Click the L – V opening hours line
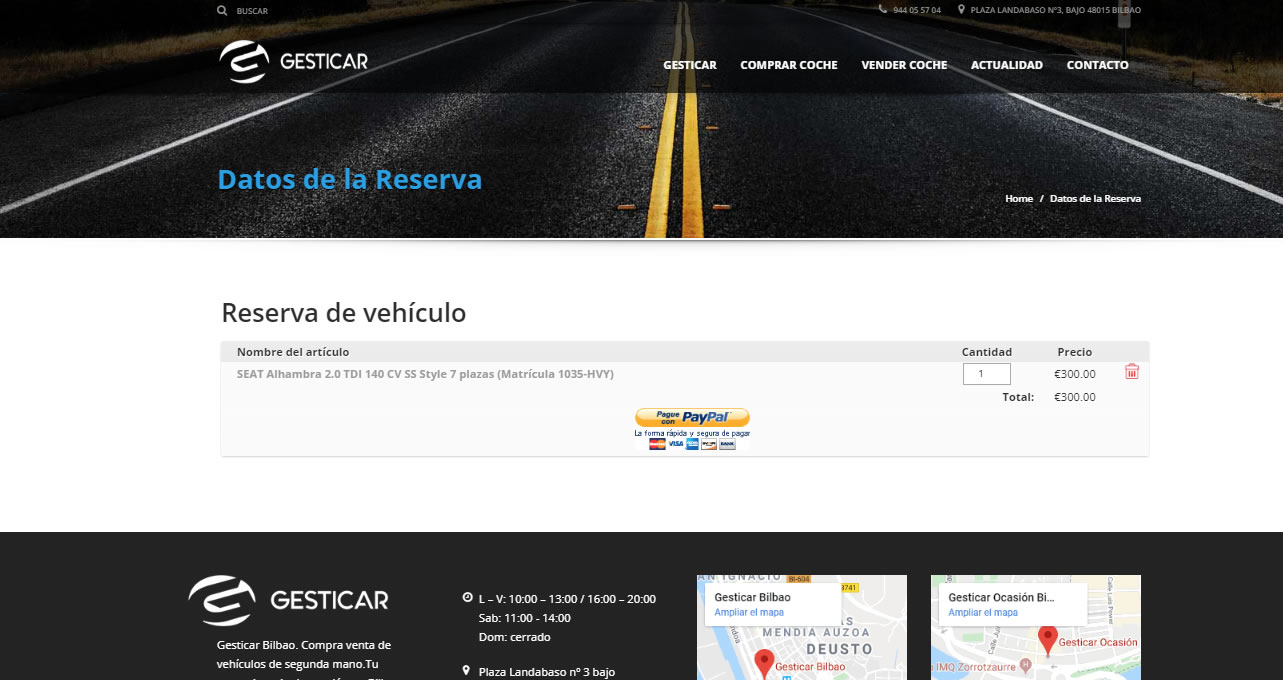The height and width of the screenshot is (680, 1283). click(x=567, y=599)
